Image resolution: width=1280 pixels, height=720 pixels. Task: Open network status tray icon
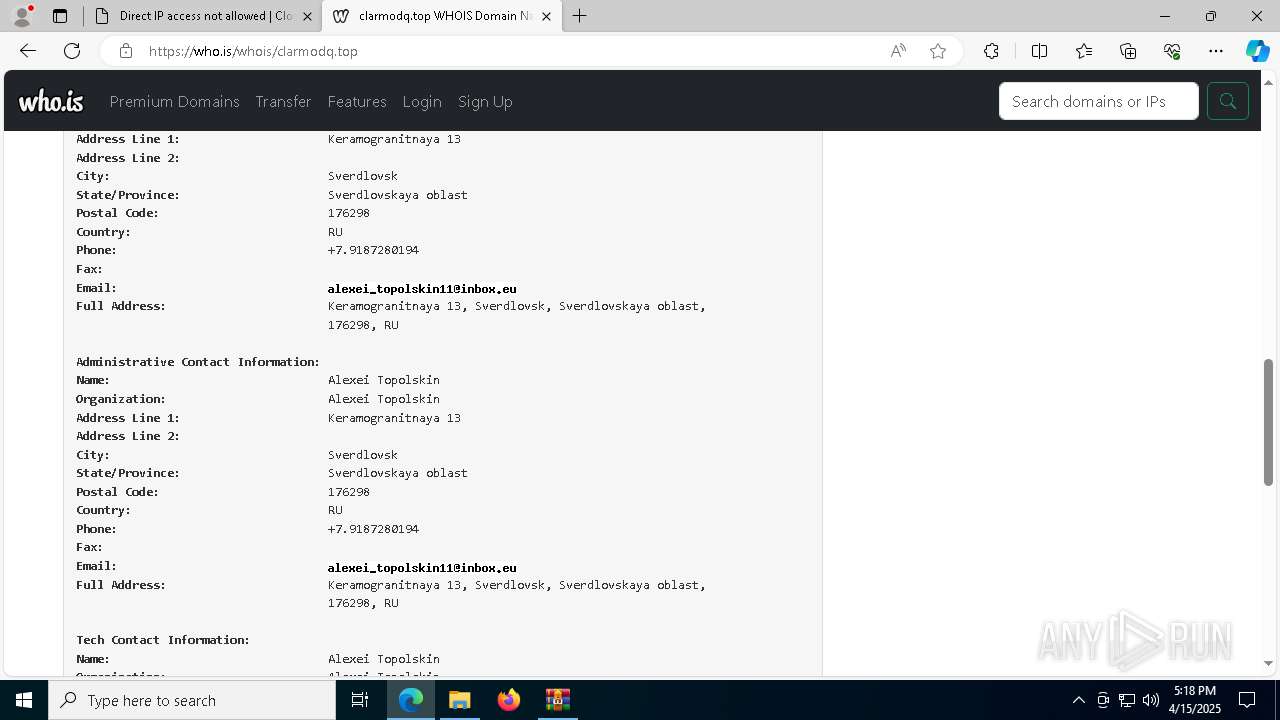[x=1127, y=700]
